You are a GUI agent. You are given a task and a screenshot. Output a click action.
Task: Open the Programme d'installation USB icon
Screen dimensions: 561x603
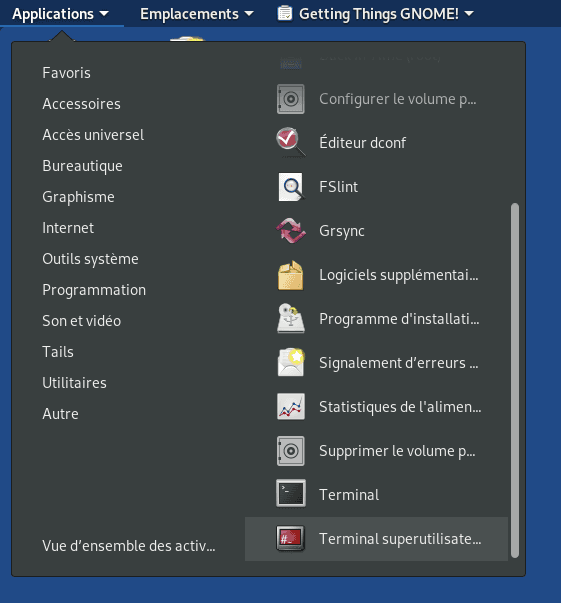point(291,319)
